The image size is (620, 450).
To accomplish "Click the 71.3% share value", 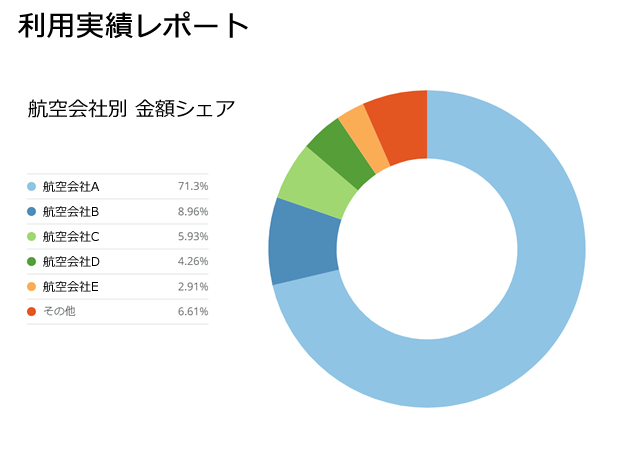I will pos(192,187).
